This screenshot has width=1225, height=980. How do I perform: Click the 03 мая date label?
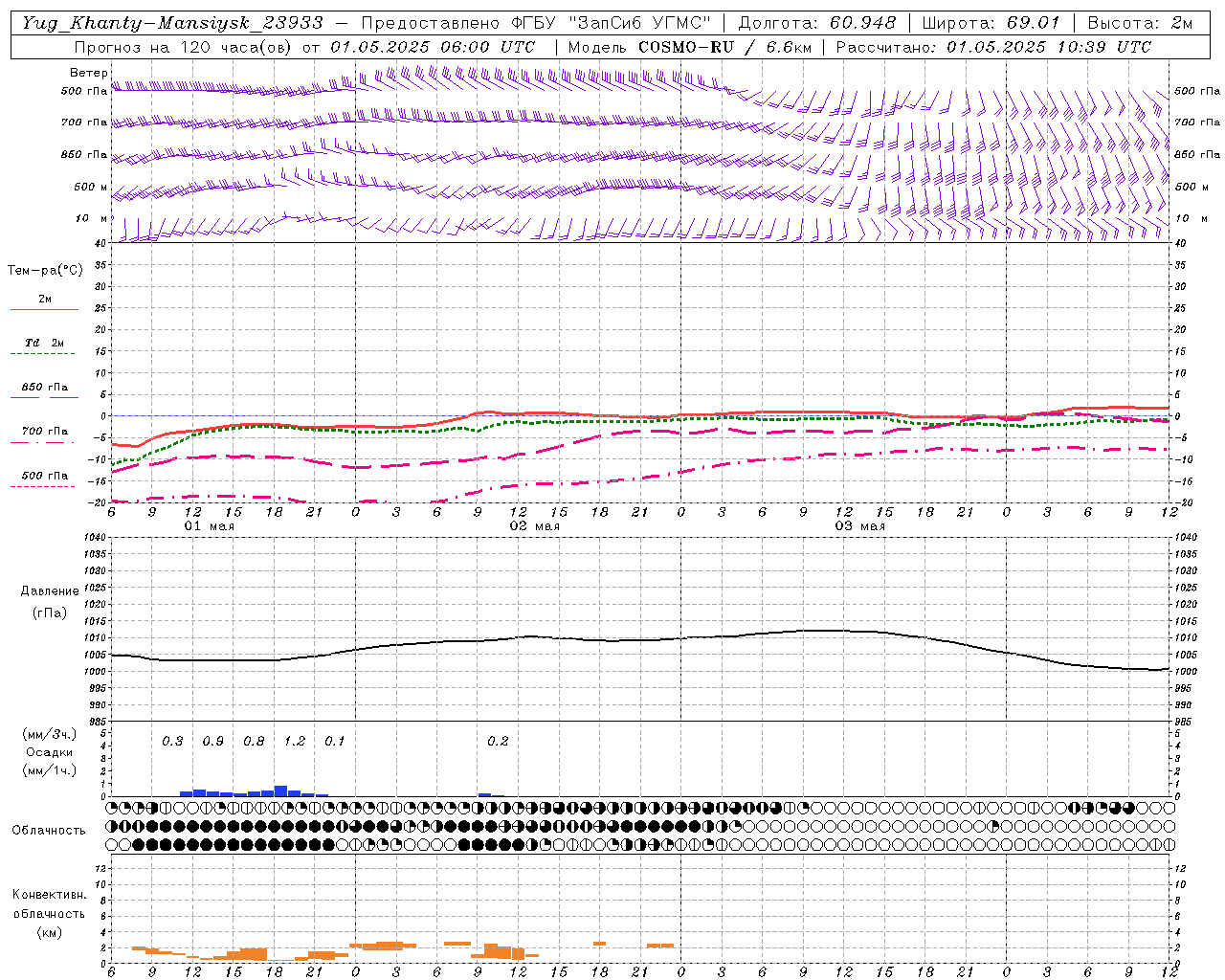(860, 526)
